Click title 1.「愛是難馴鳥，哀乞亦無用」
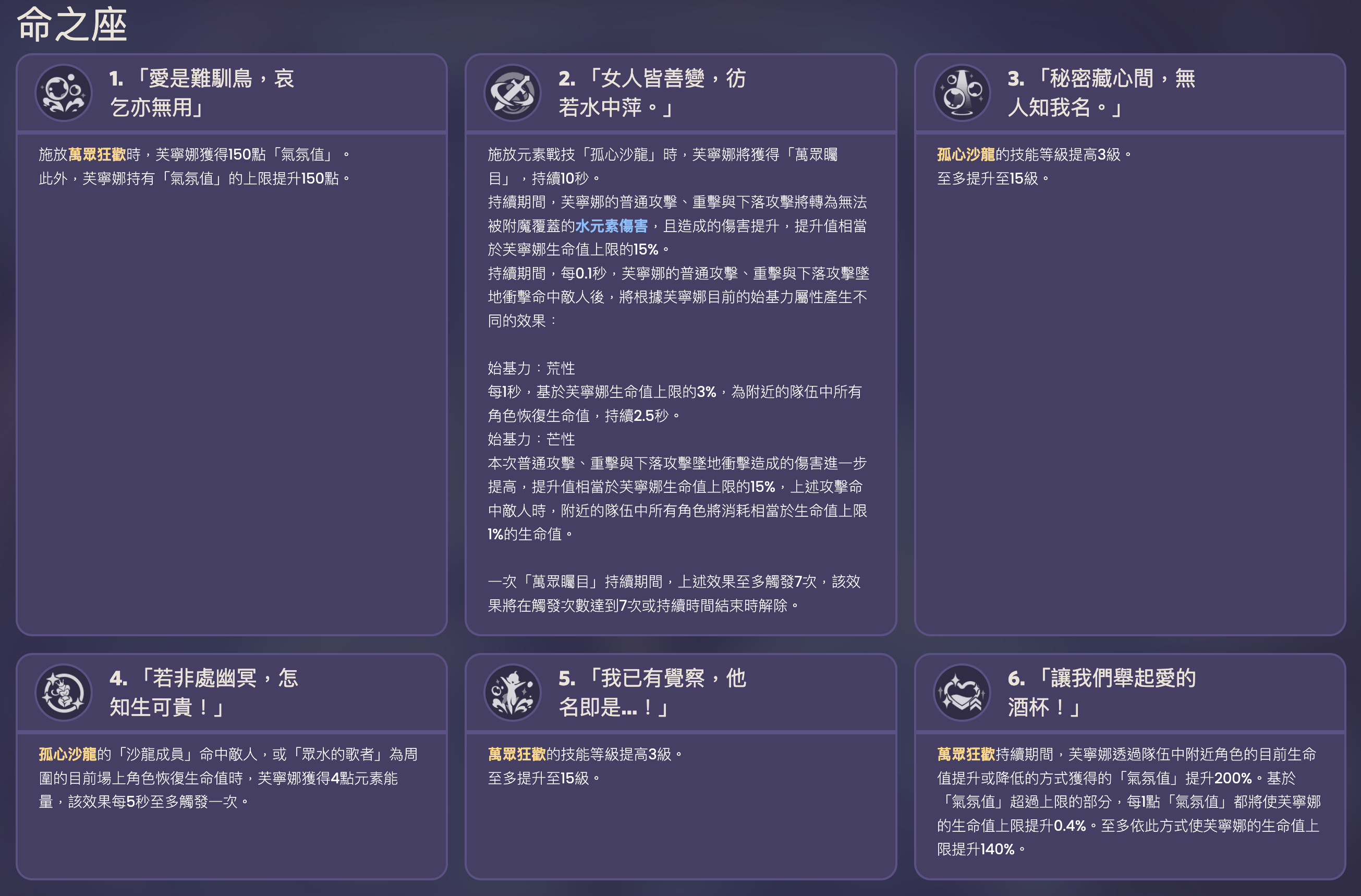 [x=202, y=93]
